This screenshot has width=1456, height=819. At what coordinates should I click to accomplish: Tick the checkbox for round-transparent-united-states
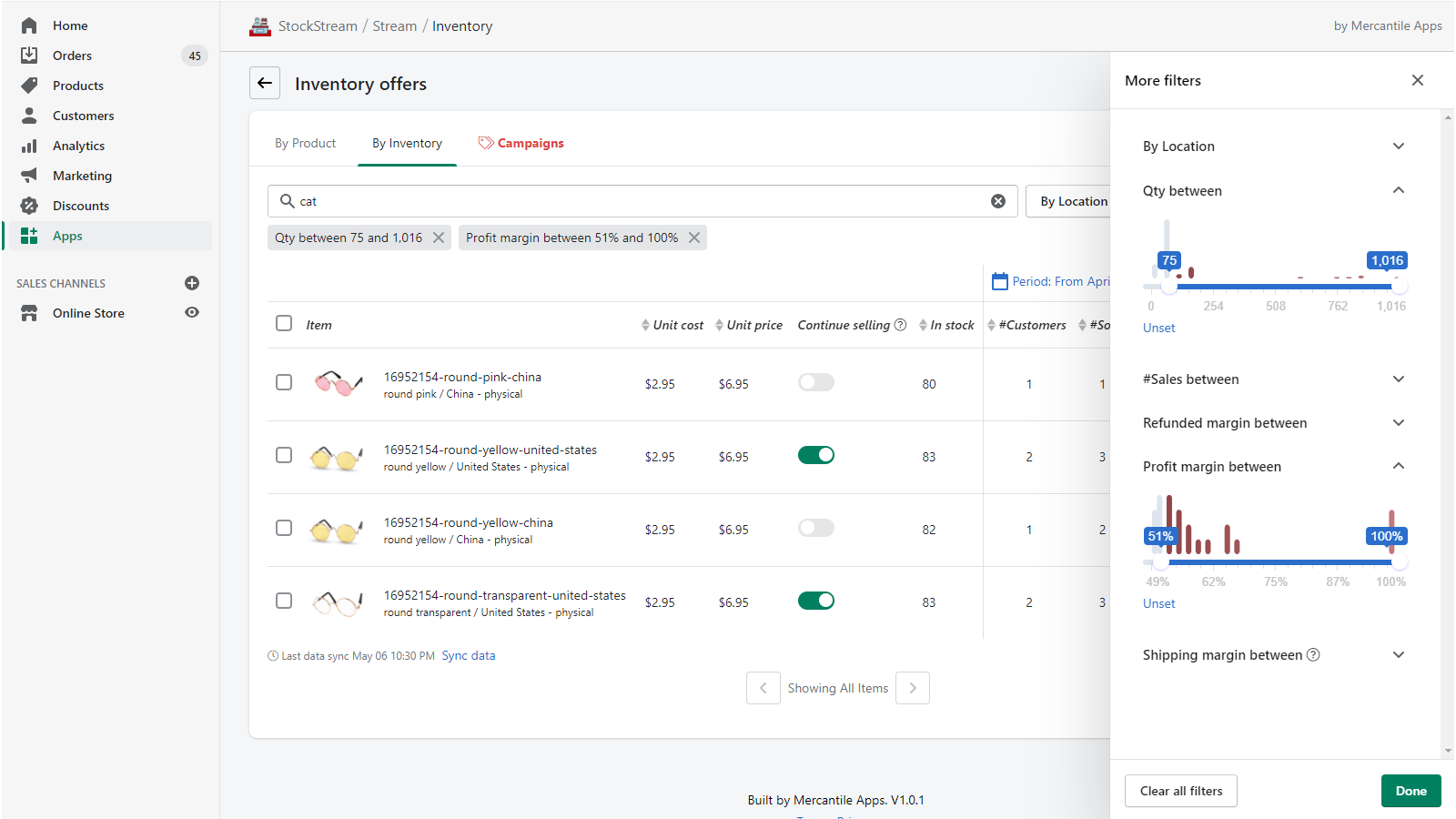point(284,601)
